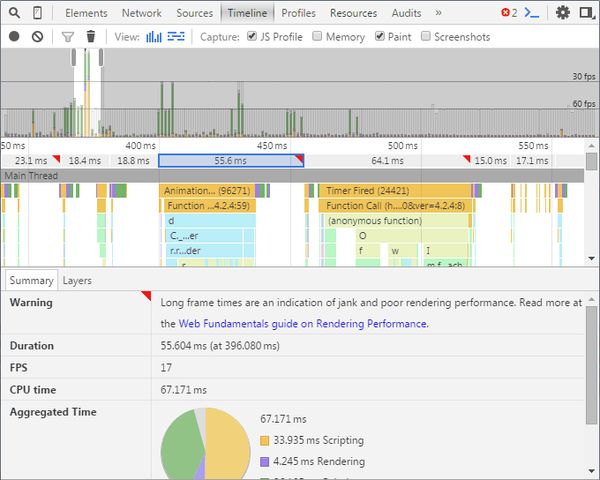Open the red error count indicator
The width and height of the screenshot is (600, 480).
(509, 13)
